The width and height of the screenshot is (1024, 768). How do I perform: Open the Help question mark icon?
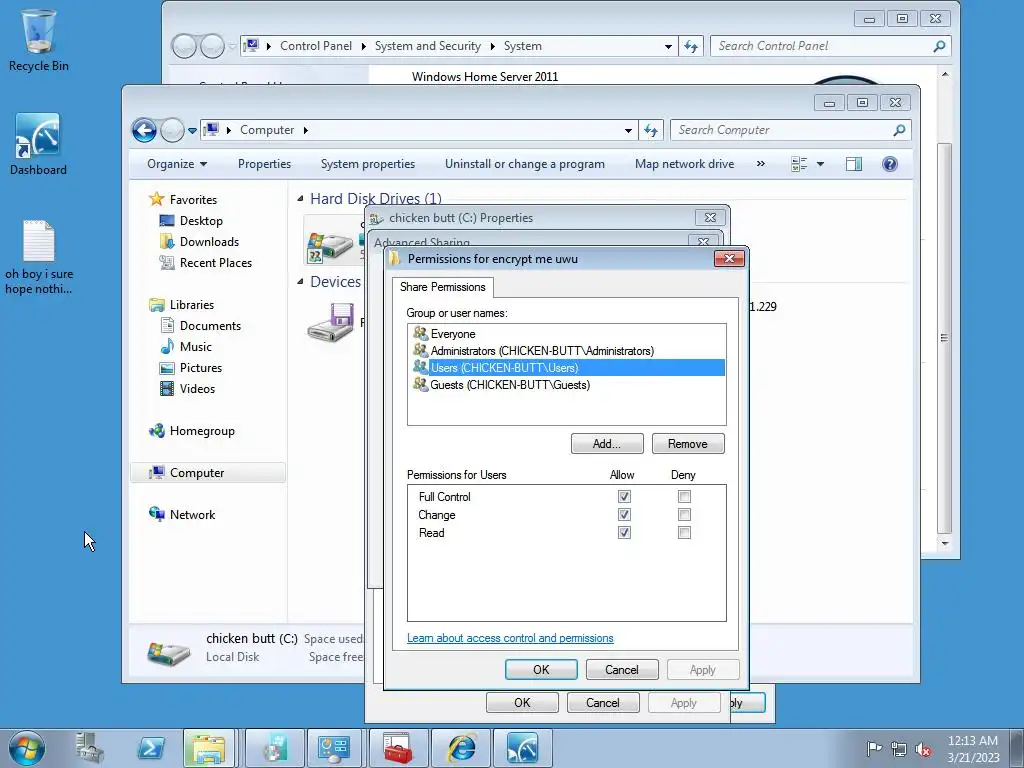click(889, 164)
